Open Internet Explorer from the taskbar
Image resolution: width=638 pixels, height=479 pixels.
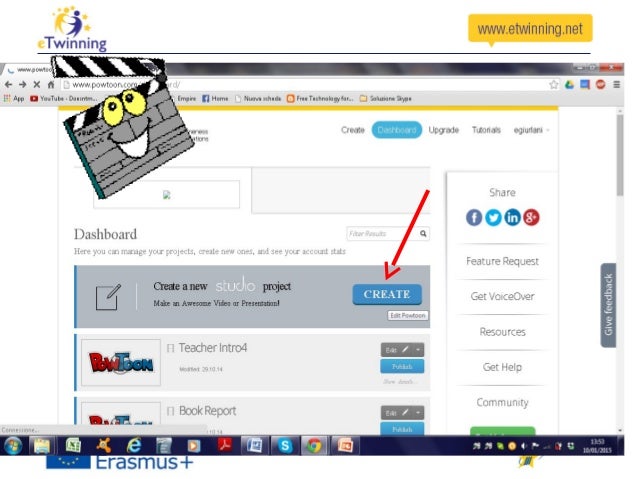pyautogui.click(x=133, y=446)
